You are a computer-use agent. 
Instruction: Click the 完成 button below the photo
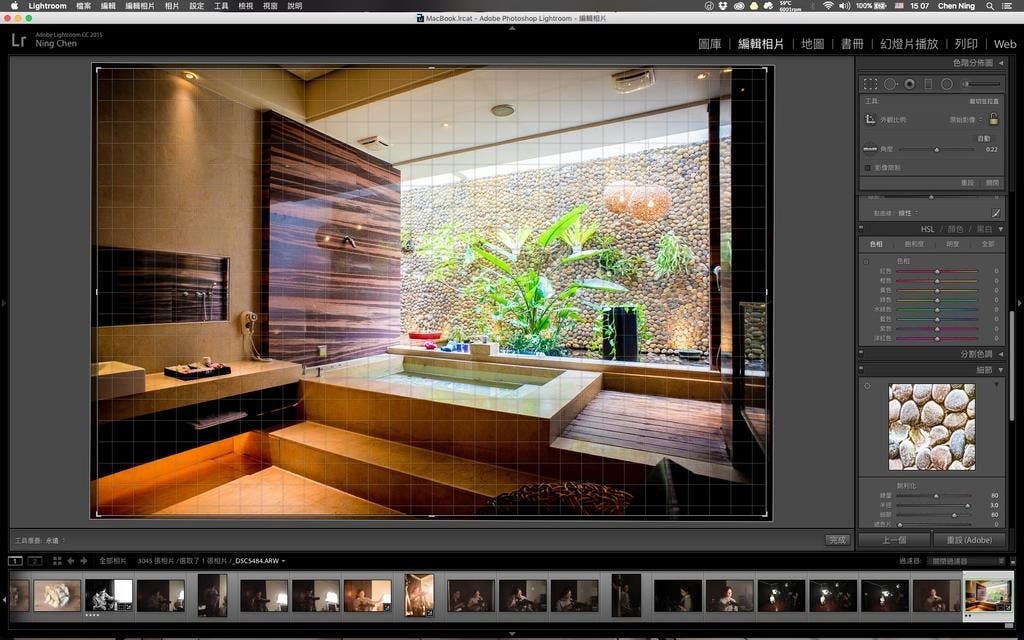[837, 540]
